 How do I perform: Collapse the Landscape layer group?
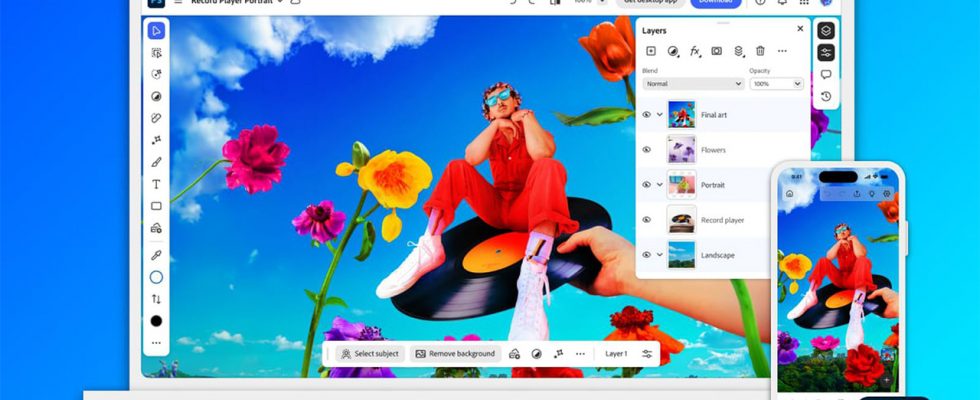659,255
